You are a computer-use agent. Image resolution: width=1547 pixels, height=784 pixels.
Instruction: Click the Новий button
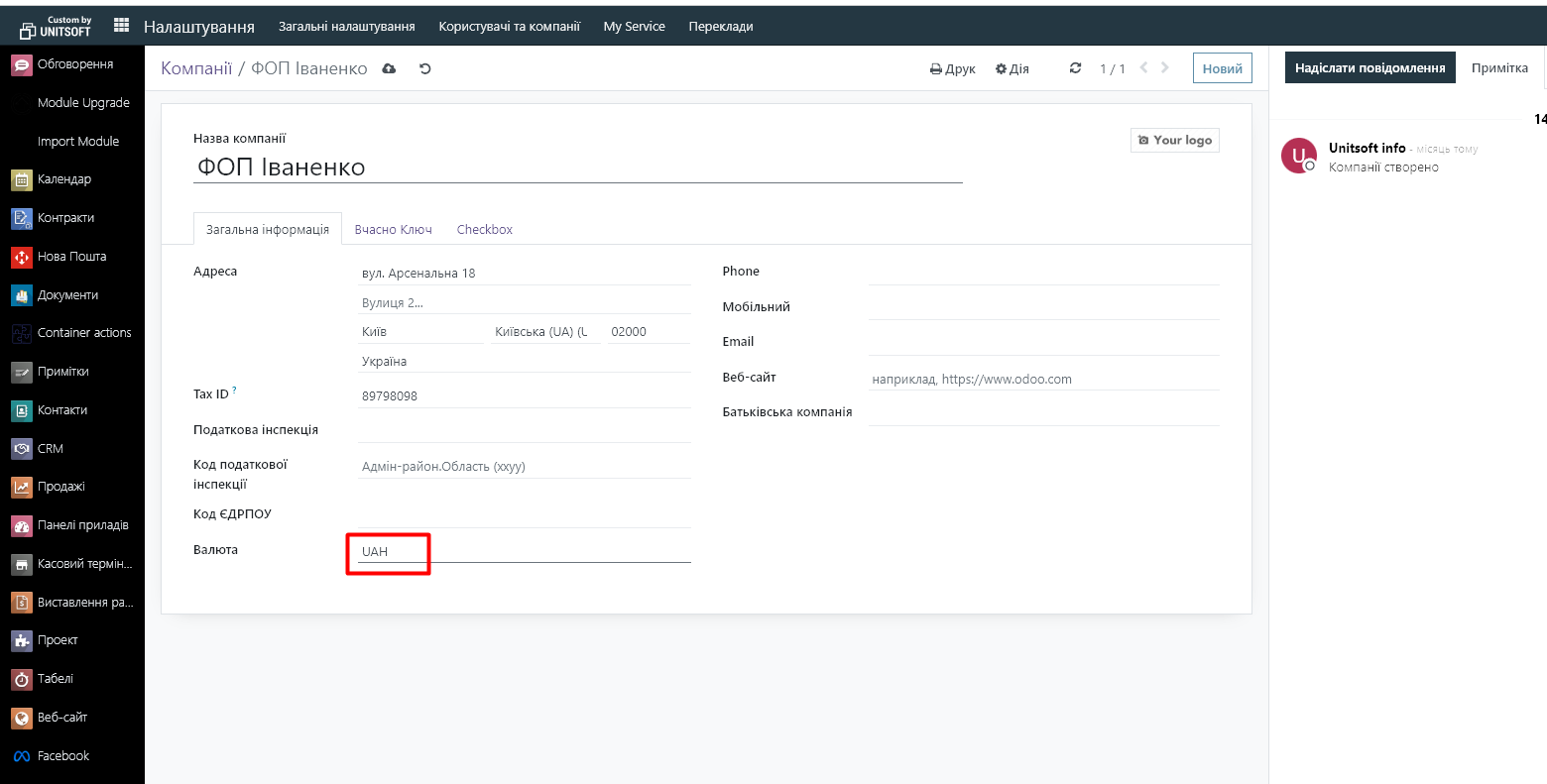pyautogui.click(x=1222, y=68)
